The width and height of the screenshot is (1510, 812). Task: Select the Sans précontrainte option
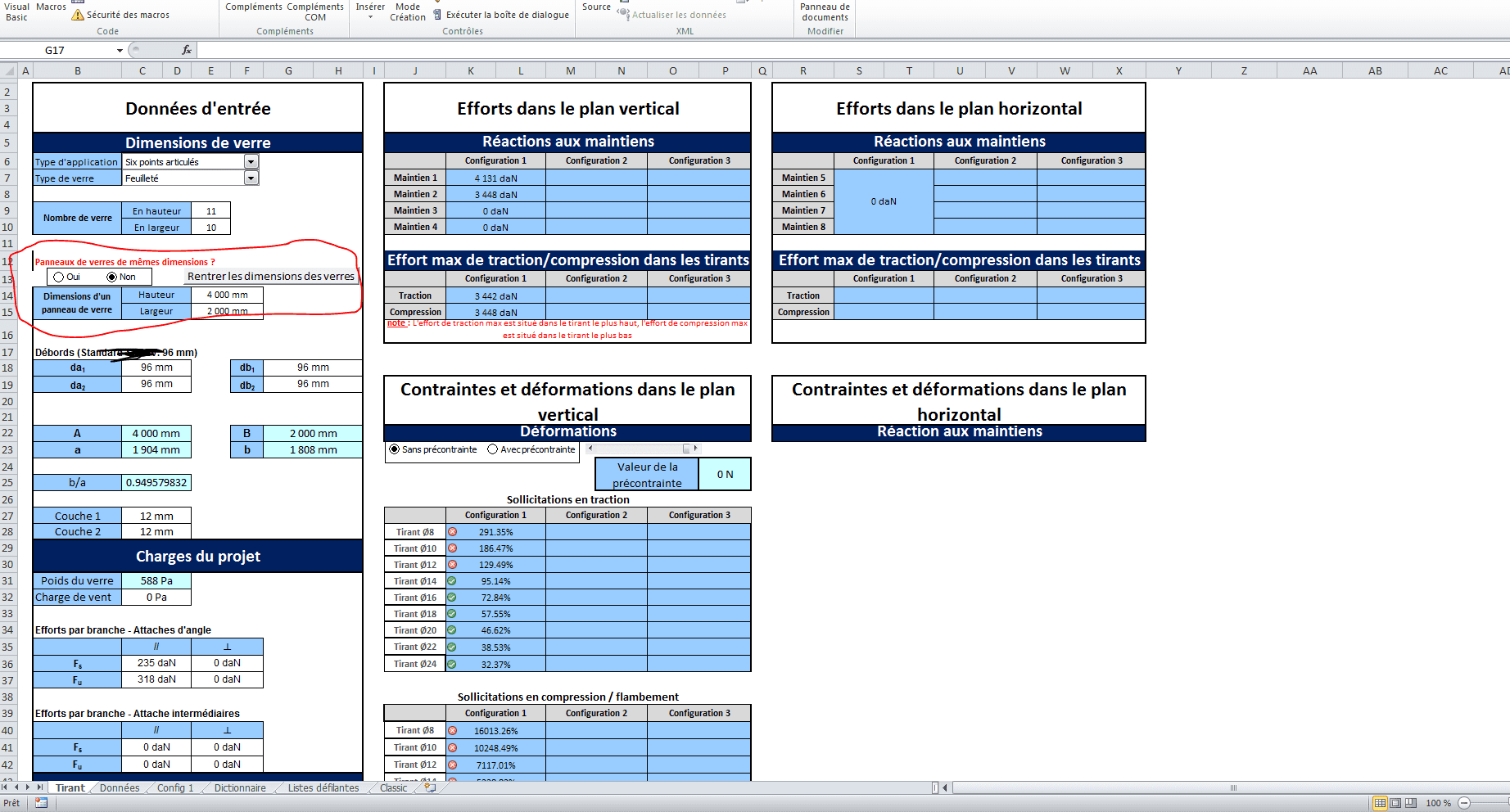395,449
